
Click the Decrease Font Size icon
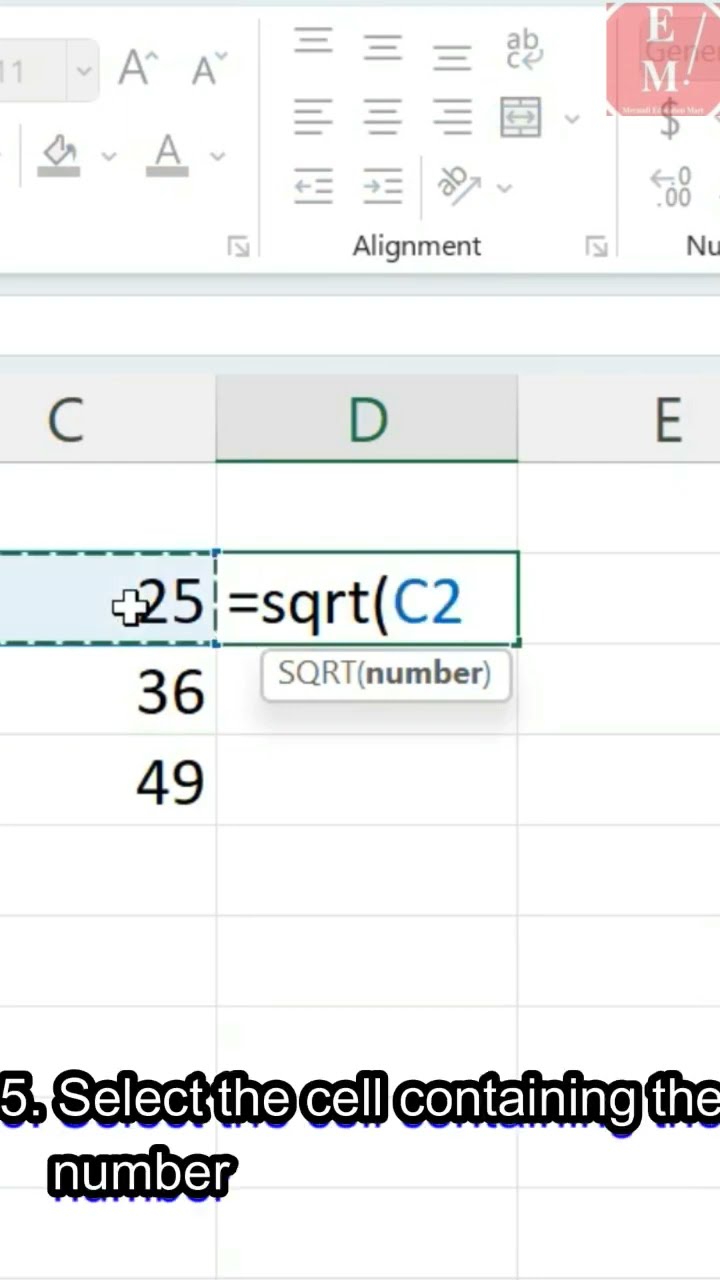pos(208,69)
